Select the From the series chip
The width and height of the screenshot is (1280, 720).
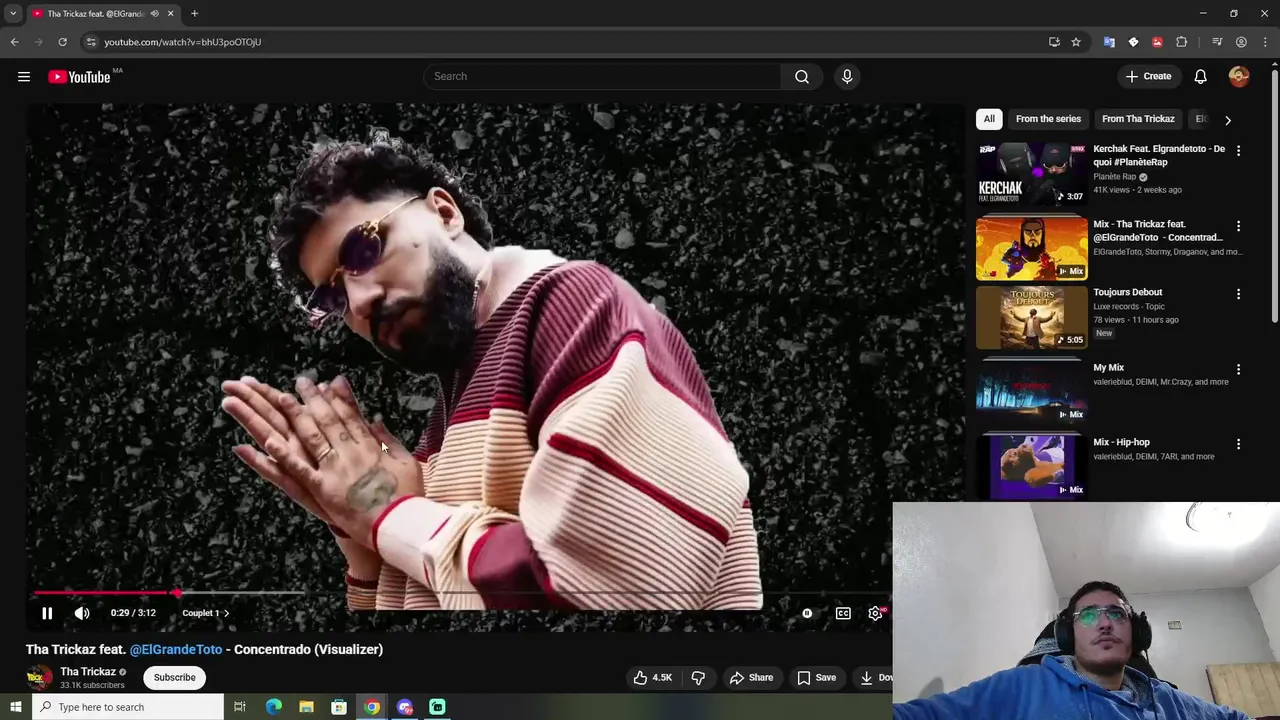coord(1048,118)
